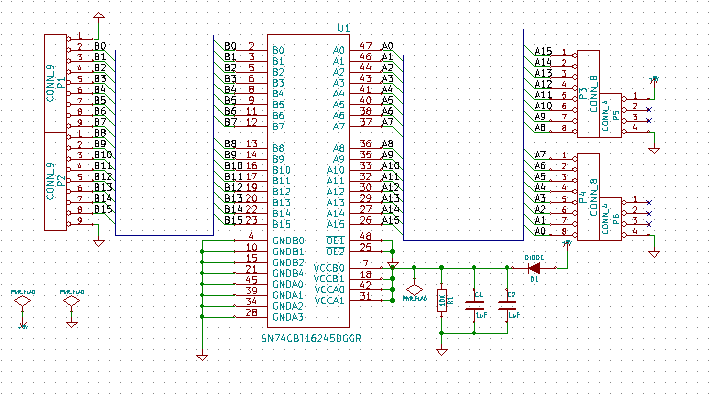Select the connector P2 CONN_9 body
Image resolution: width=710 pixels, height=398 pixels.
point(55,182)
